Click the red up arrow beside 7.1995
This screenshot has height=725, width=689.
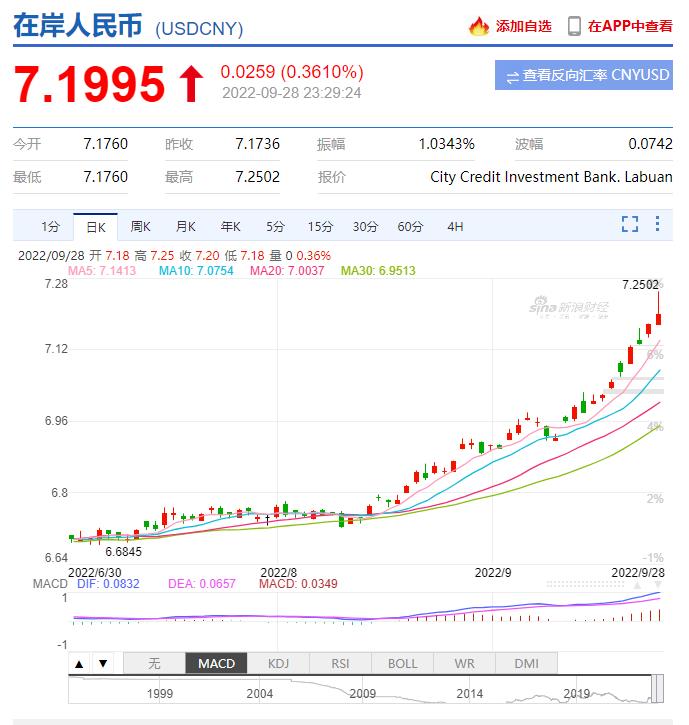tap(190, 84)
